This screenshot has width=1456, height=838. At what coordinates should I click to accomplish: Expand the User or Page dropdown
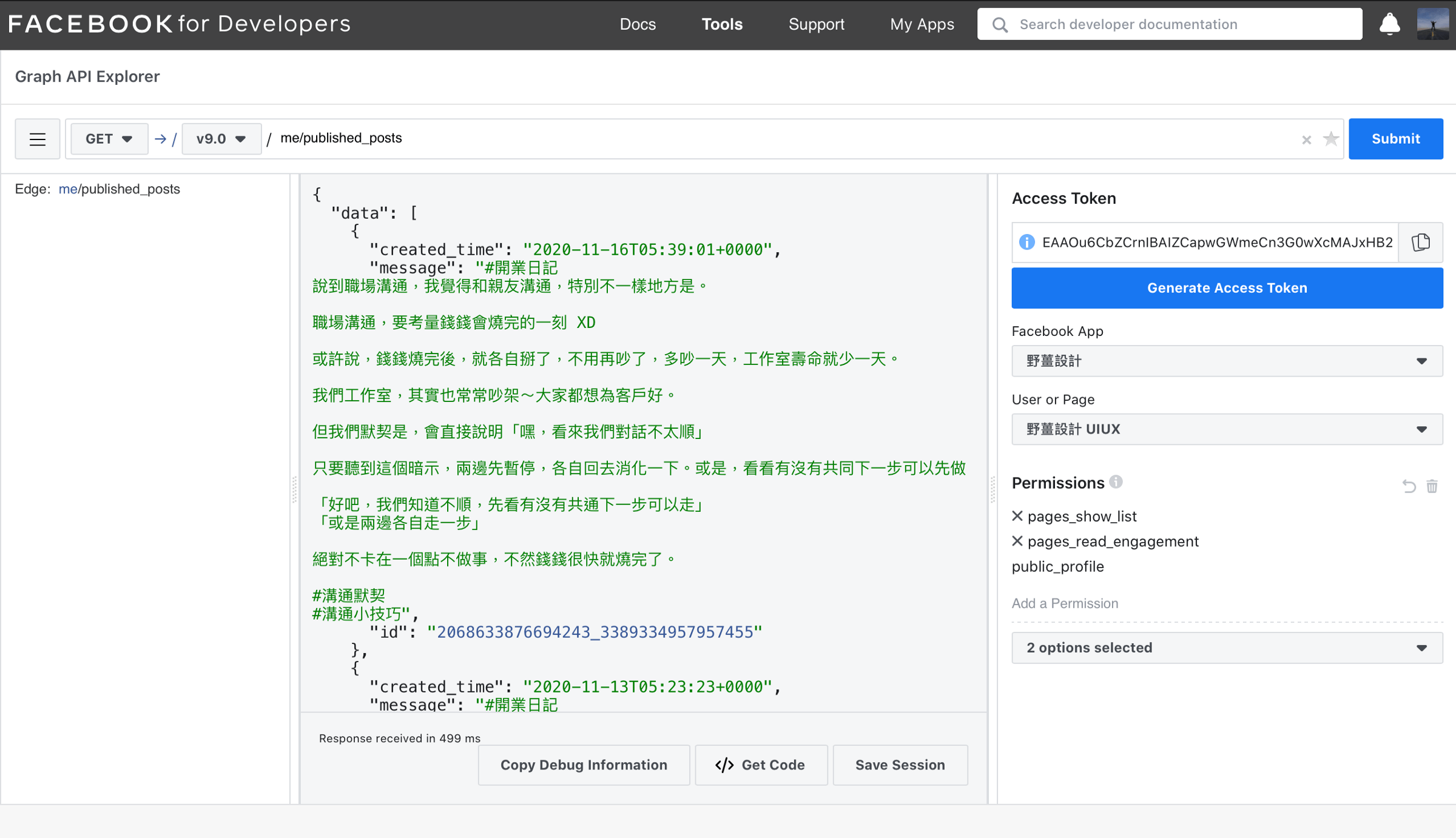1227,429
